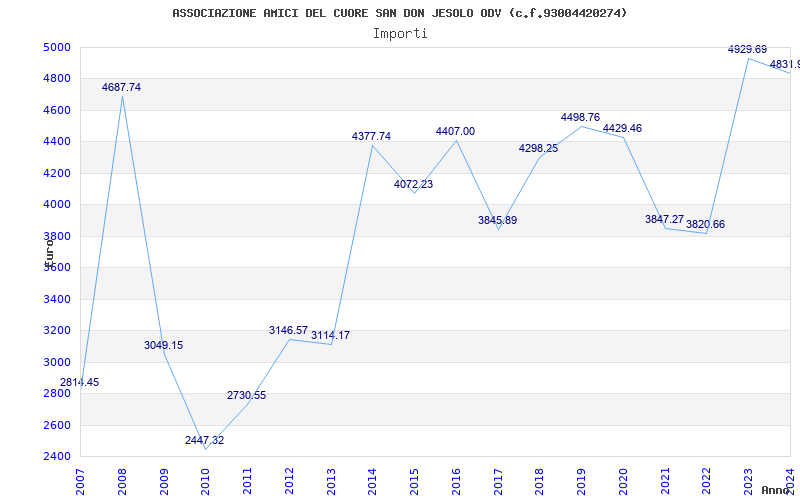Image resolution: width=800 pixels, height=500 pixels.
Task: Click the 3146.57 data label
Action: click(289, 330)
